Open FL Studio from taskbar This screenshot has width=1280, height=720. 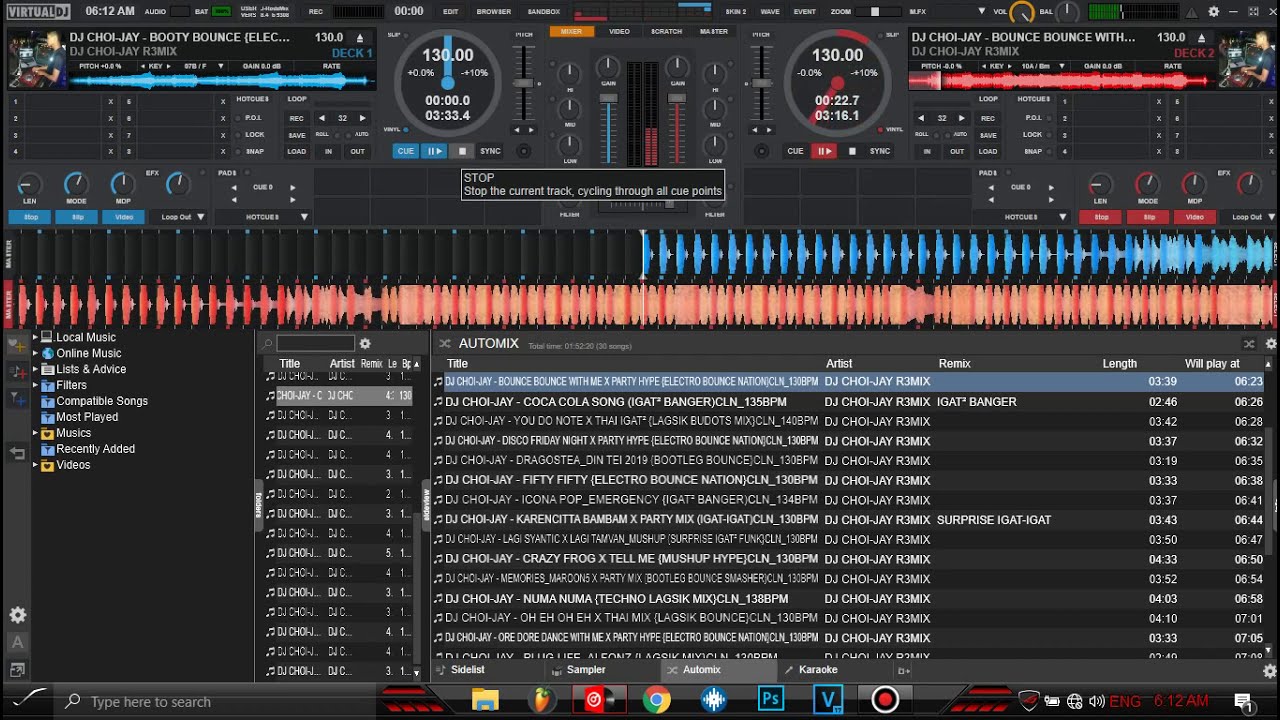[x=541, y=700]
